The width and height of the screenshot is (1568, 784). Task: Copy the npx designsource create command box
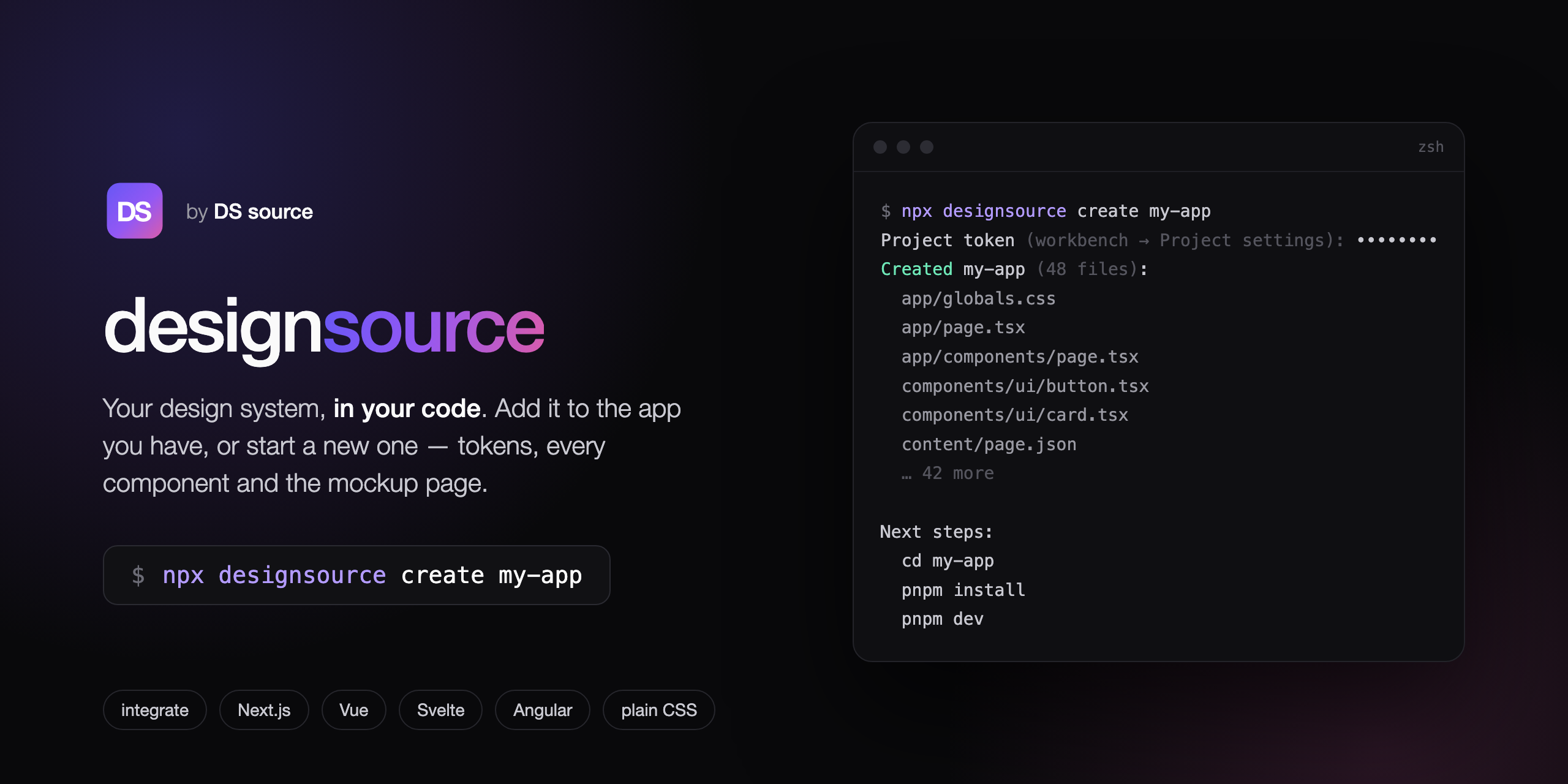(x=356, y=575)
